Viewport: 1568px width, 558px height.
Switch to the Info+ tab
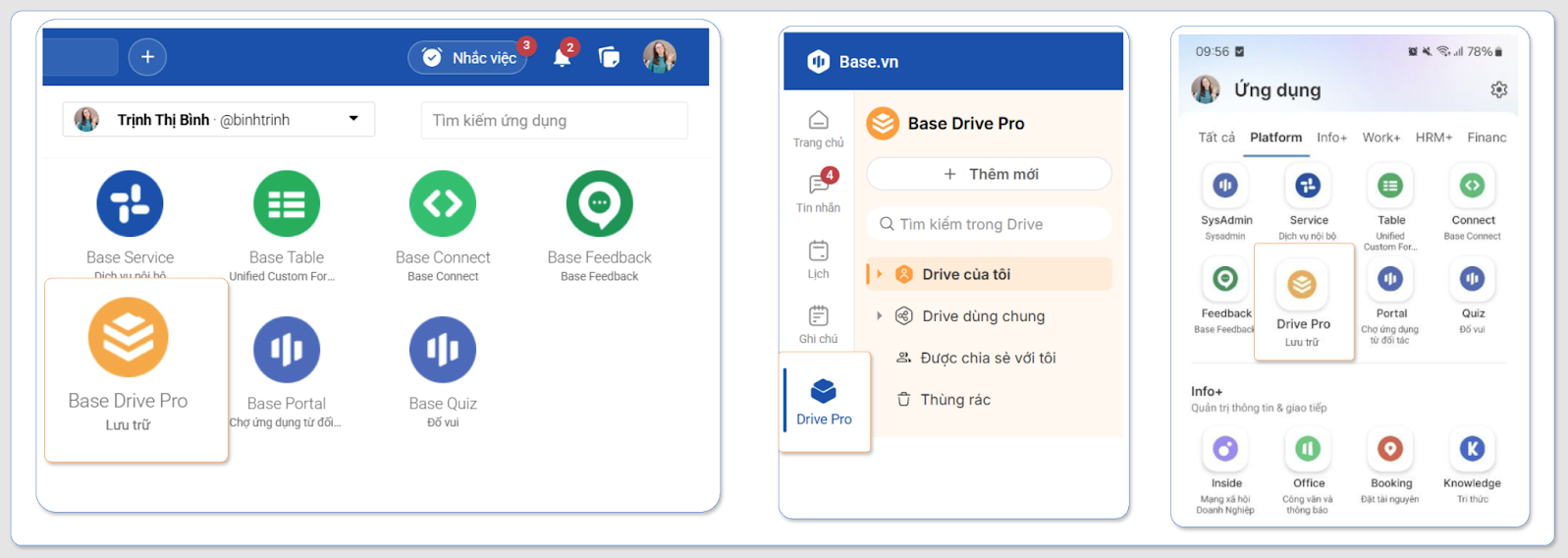pos(1332,138)
